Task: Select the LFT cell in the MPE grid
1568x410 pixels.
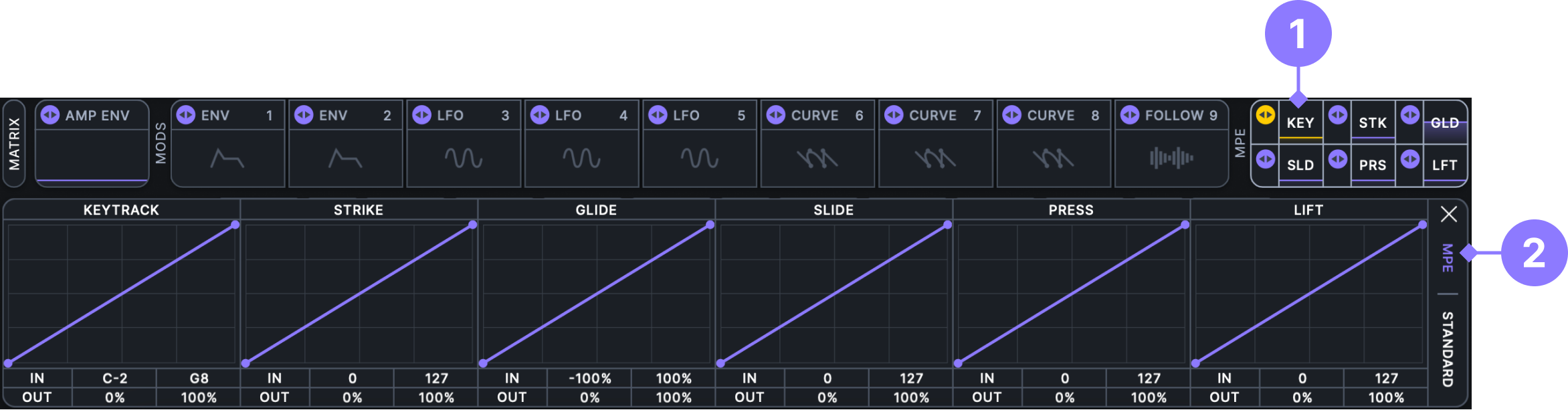Action: 1444,165
